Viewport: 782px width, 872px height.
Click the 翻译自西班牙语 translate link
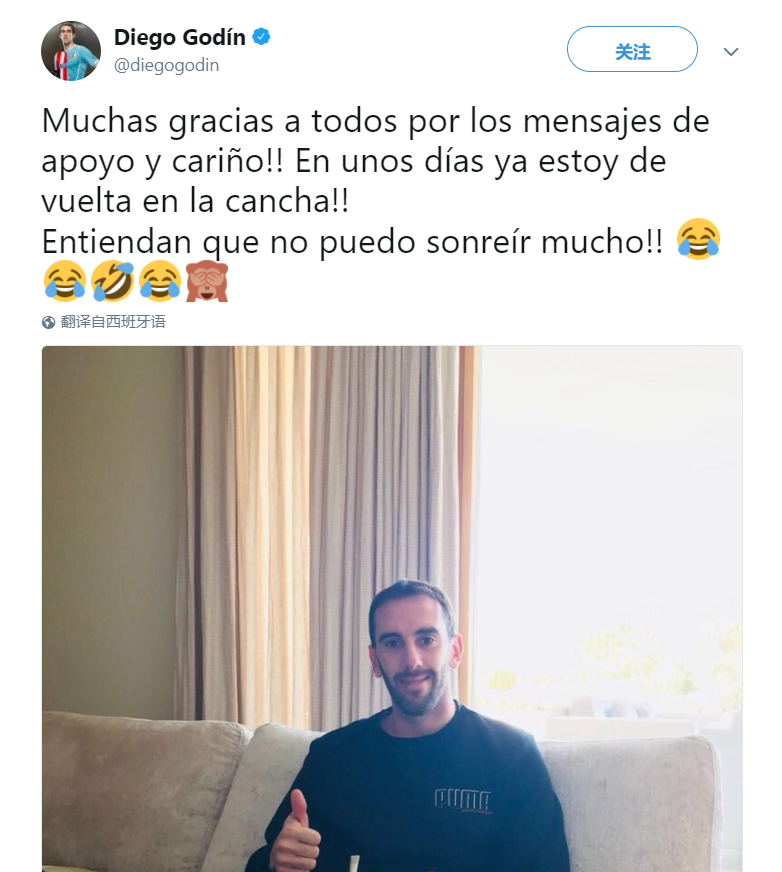pyautogui.click(x=113, y=322)
